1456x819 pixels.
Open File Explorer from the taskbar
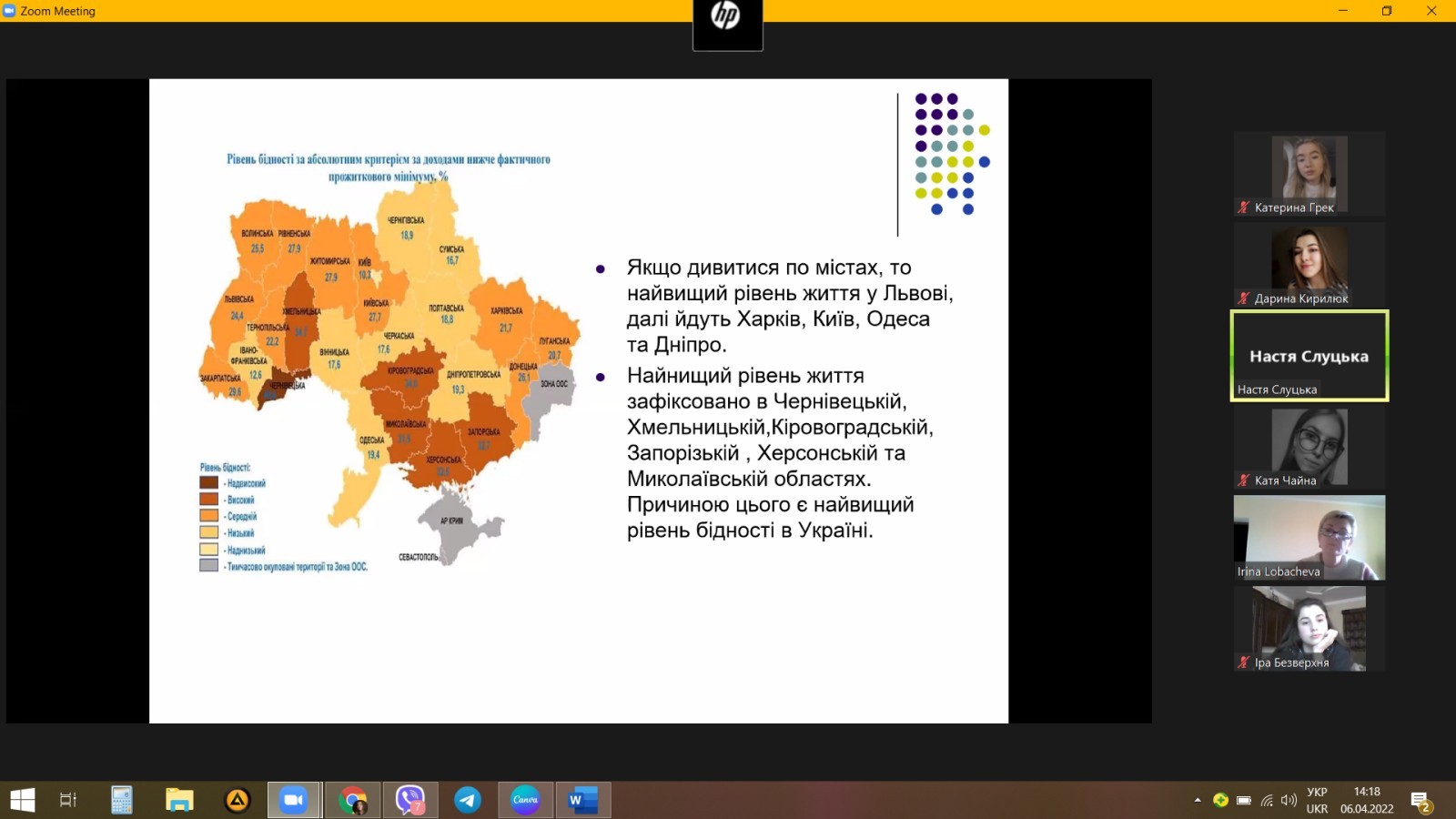pyautogui.click(x=179, y=800)
